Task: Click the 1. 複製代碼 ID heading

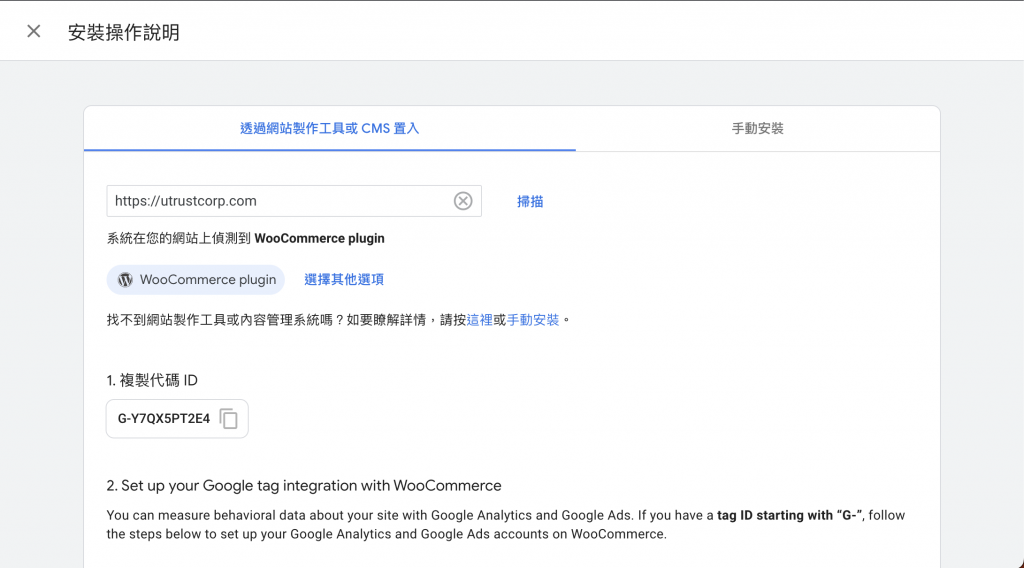Action: pyautogui.click(x=152, y=381)
